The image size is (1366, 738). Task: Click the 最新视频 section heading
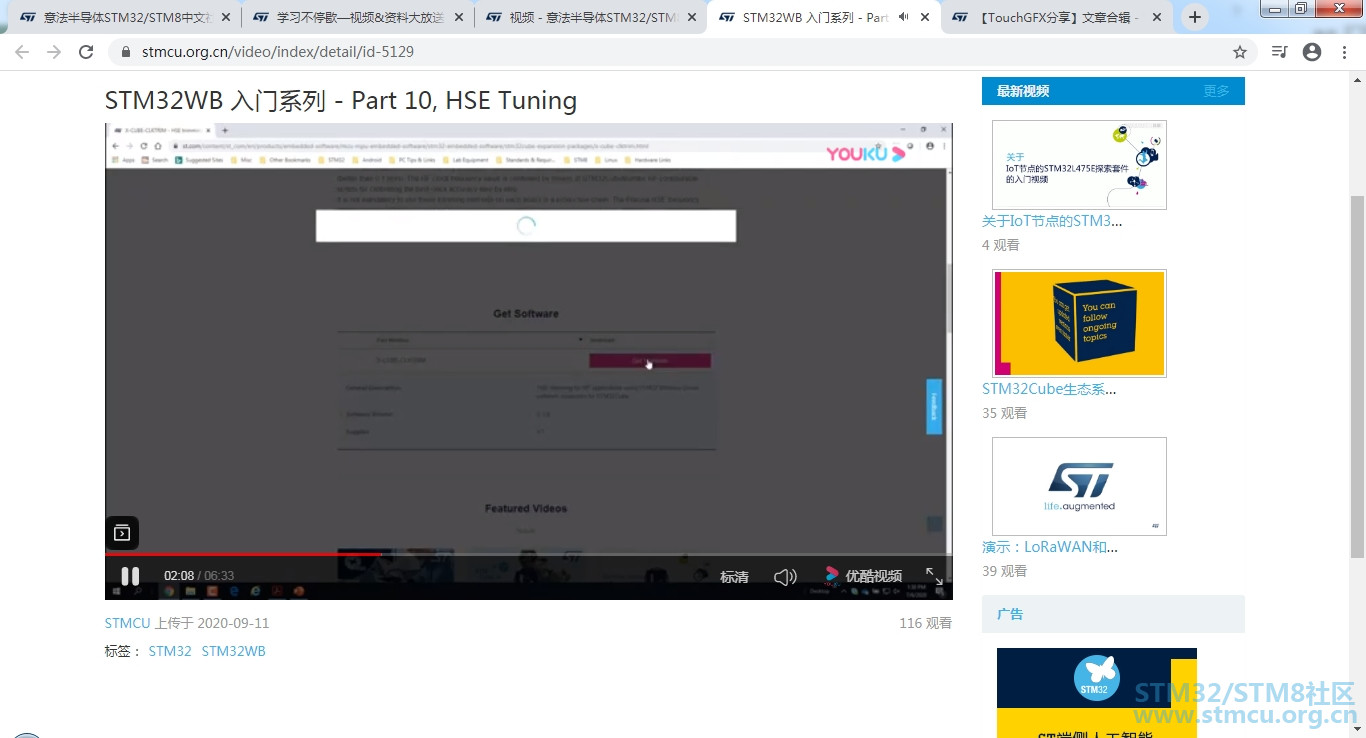(1023, 91)
